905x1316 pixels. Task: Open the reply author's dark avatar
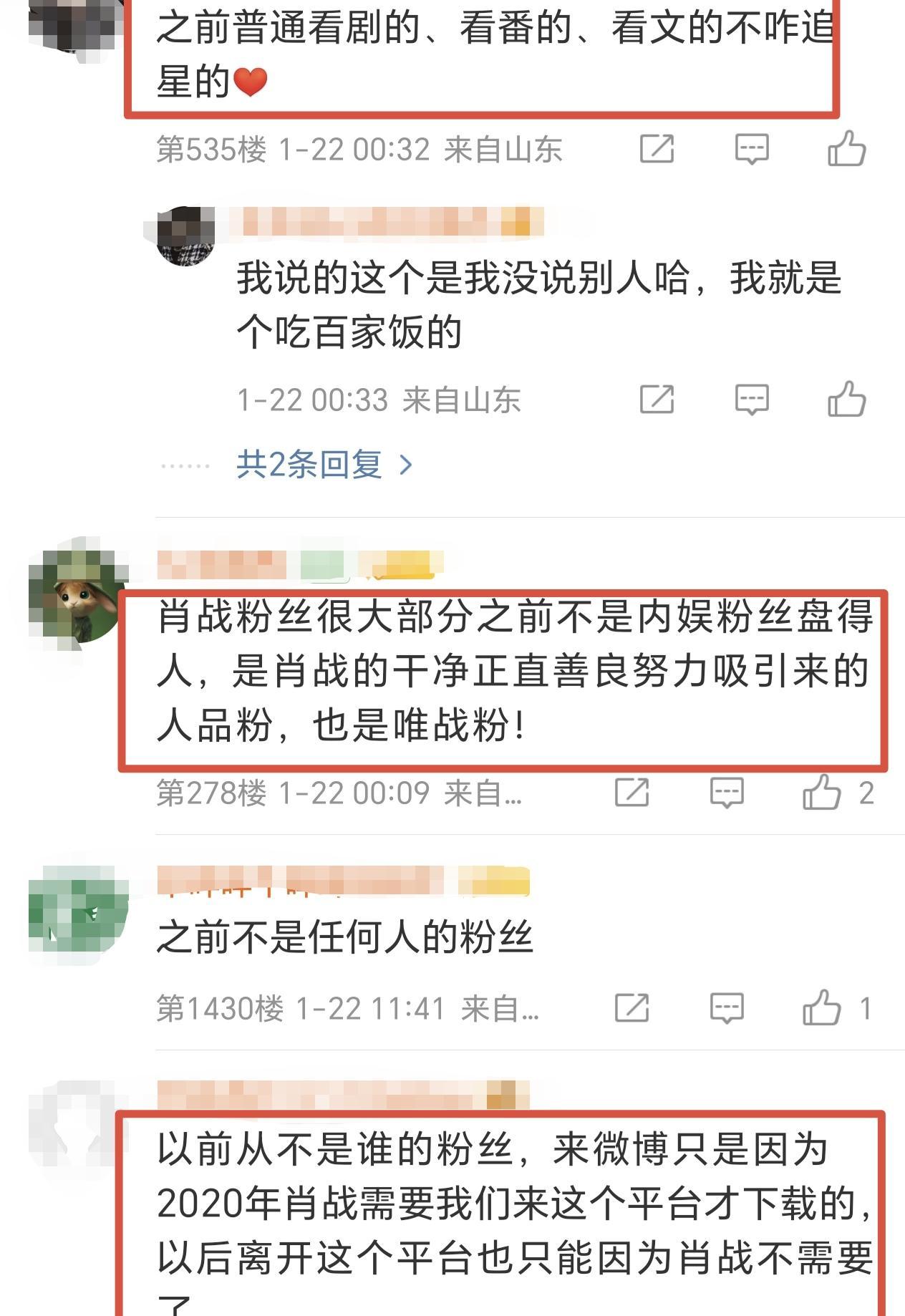(186, 236)
